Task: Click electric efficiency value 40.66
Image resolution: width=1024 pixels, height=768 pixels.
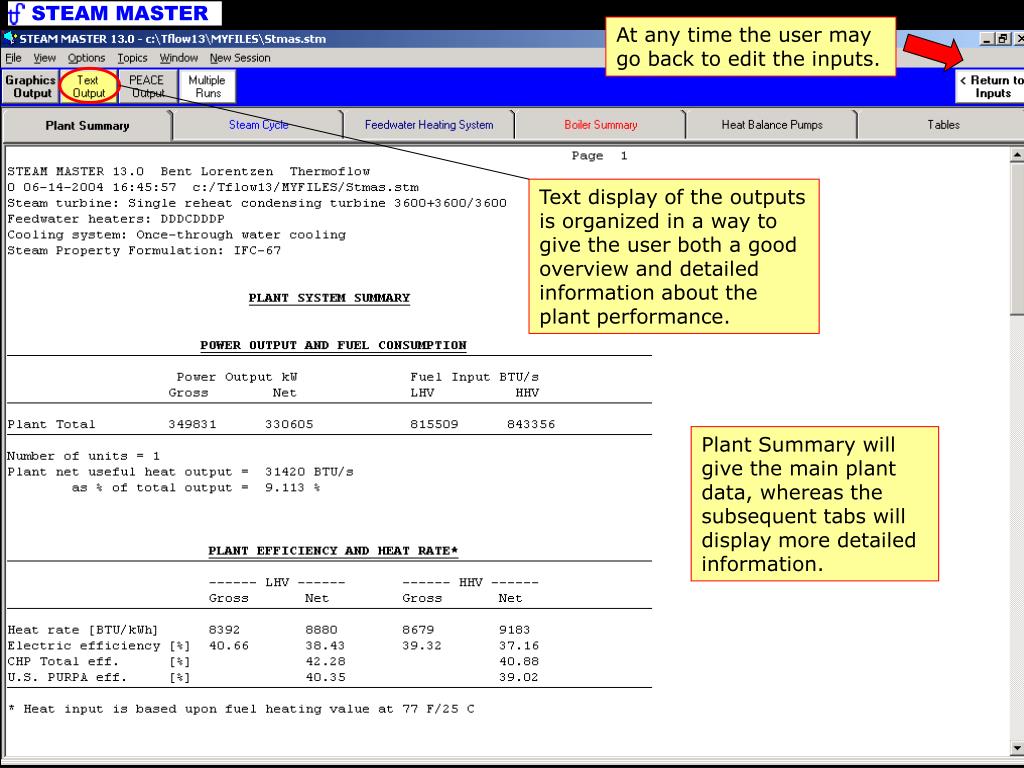Action: [x=229, y=646]
